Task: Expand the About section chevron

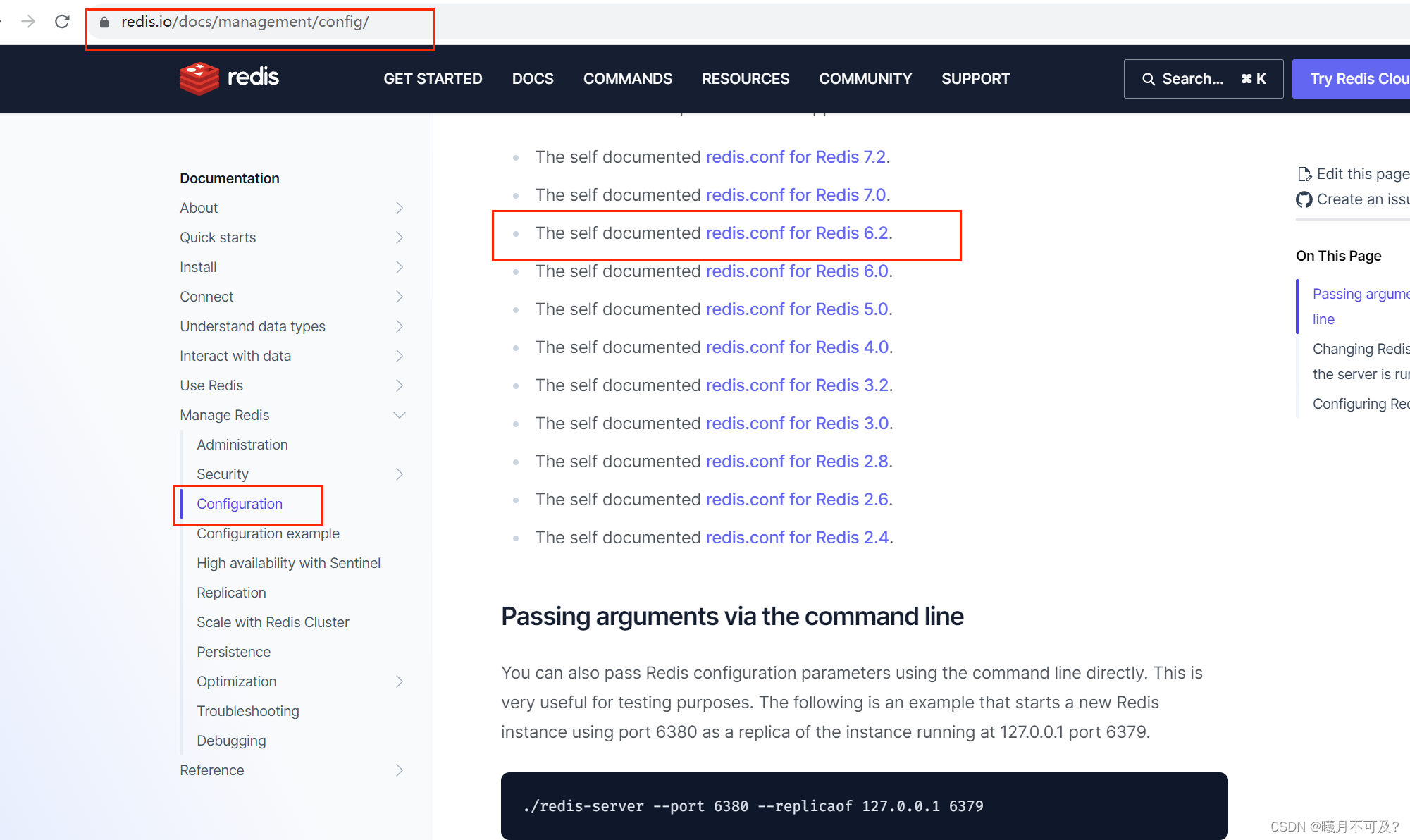Action: pos(400,208)
